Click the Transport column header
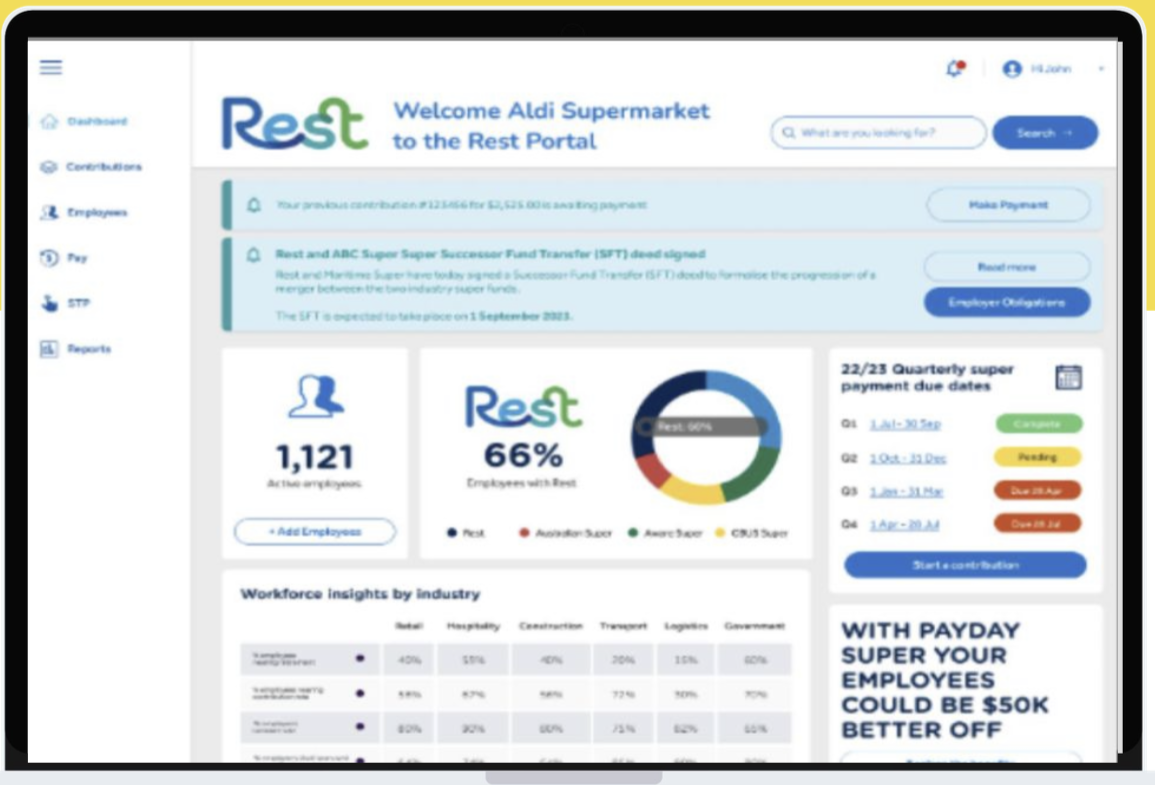Viewport: 1155px width, 785px height. 623,626
